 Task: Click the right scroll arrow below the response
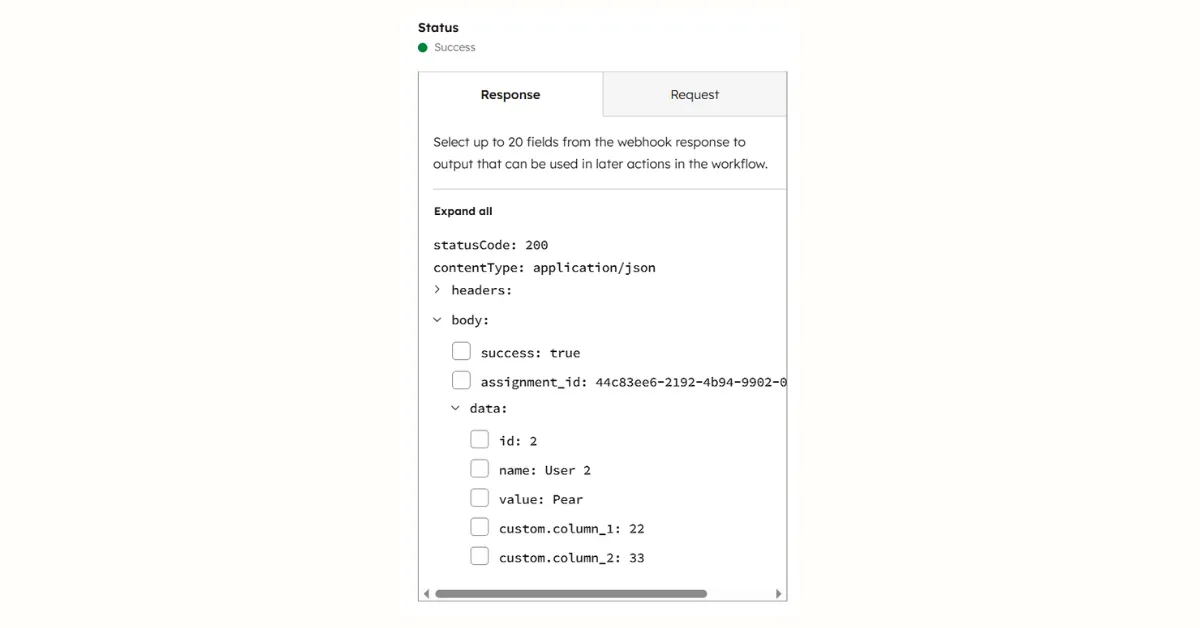pyautogui.click(x=779, y=593)
